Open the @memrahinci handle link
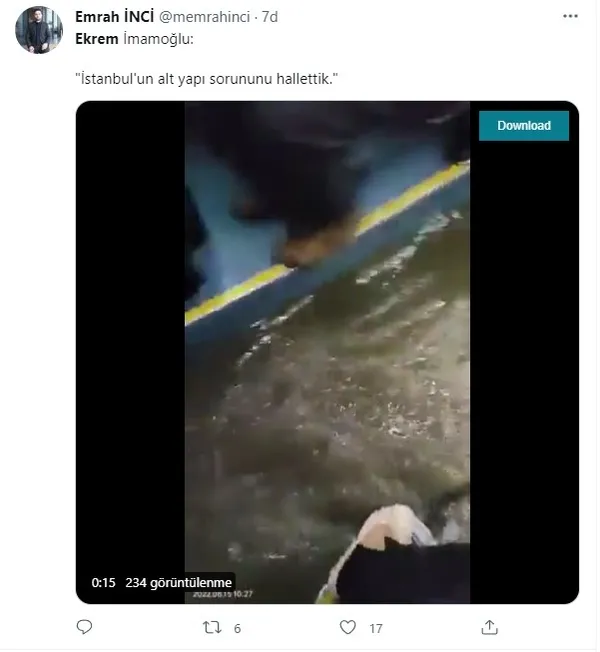 tap(205, 17)
